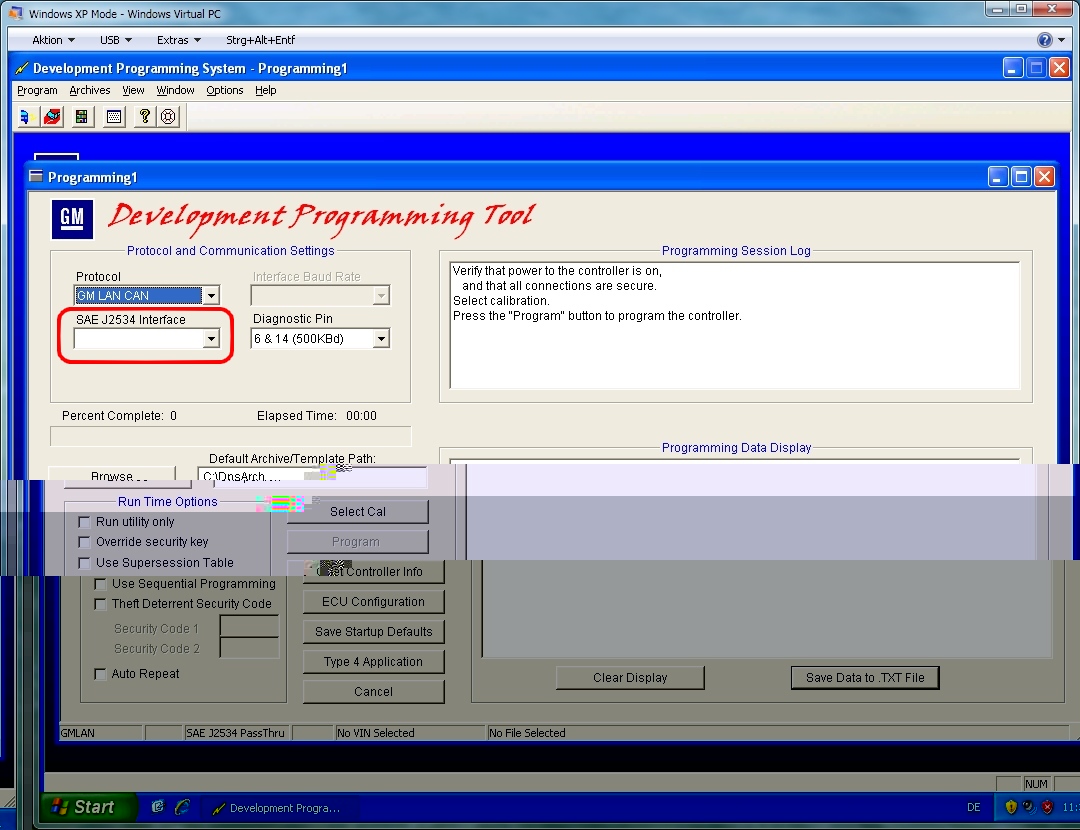Image resolution: width=1080 pixels, height=830 pixels.
Task: Enable Run utility only checkbox
Action: [x=84, y=522]
